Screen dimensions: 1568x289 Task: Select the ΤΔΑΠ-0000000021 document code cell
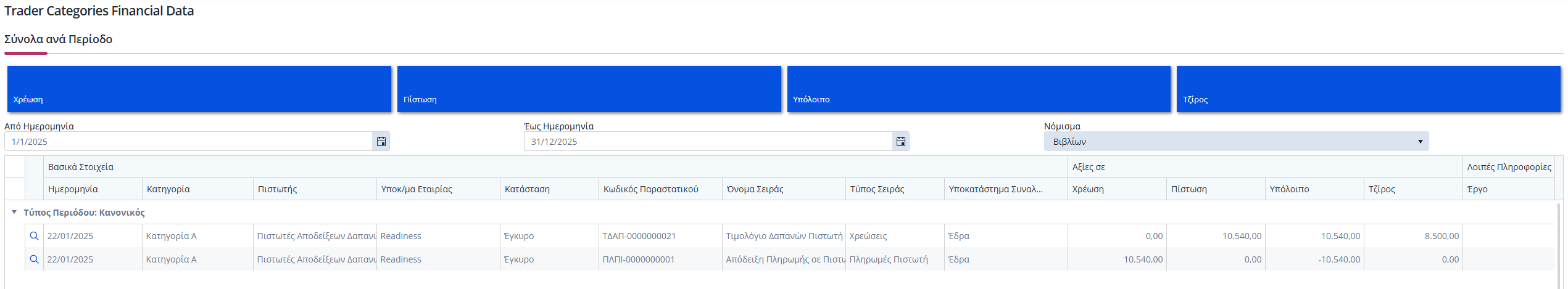point(660,236)
